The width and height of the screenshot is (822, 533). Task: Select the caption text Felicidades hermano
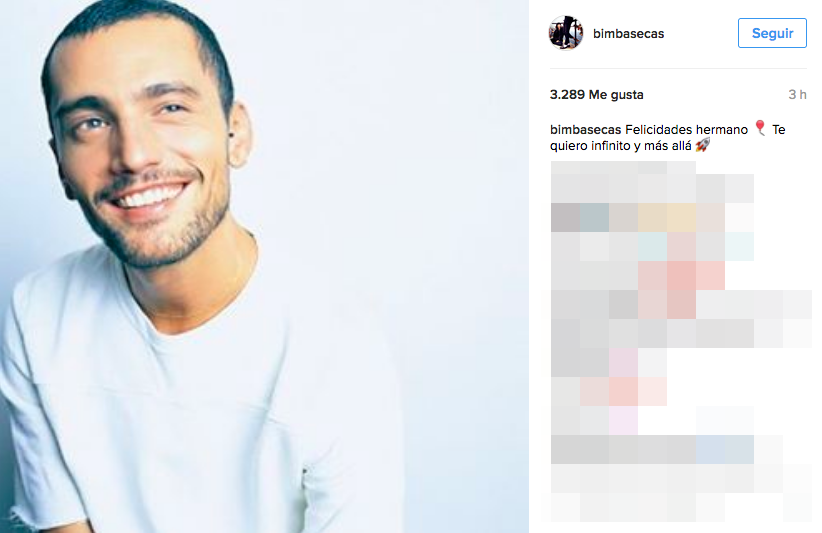point(686,129)
